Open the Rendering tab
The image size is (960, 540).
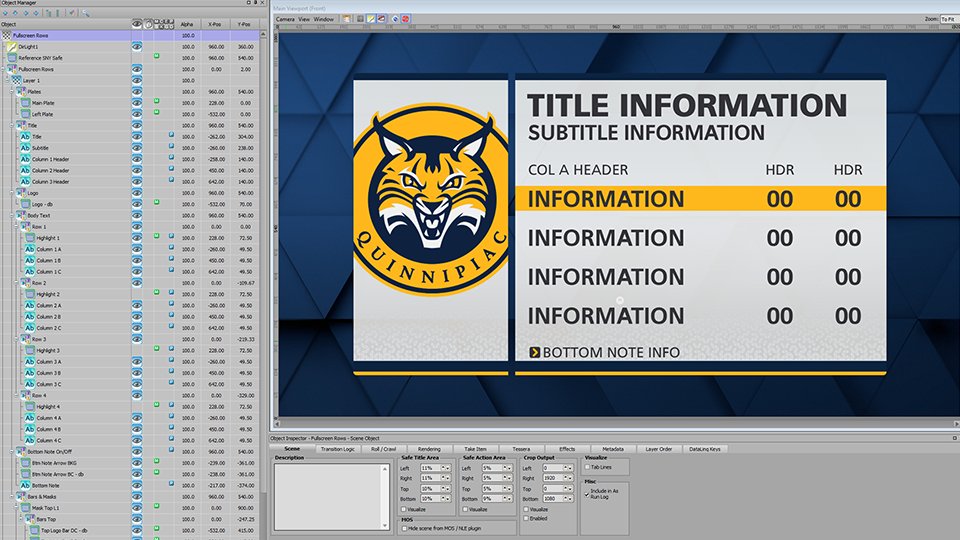click(x=429, y=449)
